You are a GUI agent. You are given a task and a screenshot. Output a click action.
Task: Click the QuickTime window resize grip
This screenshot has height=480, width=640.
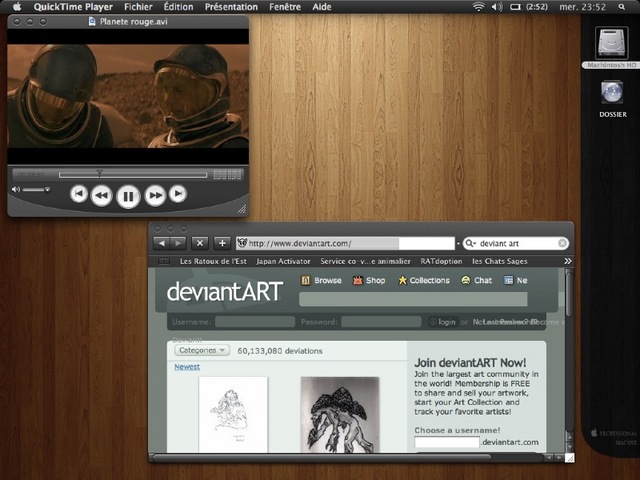pyautogui.click(x=242, y=209)
